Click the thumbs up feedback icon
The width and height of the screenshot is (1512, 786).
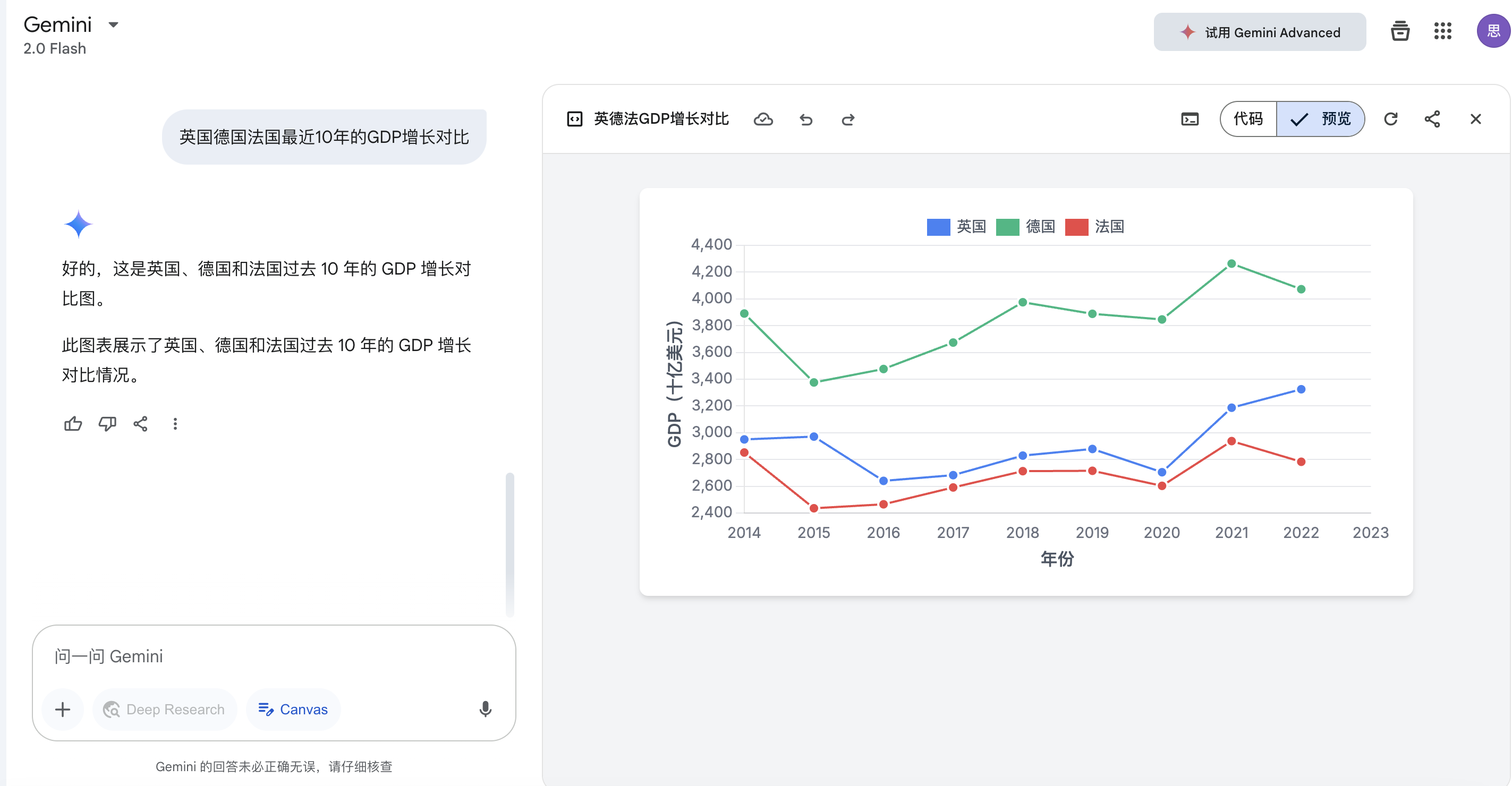pyautogui.click(x=73, y=423)
